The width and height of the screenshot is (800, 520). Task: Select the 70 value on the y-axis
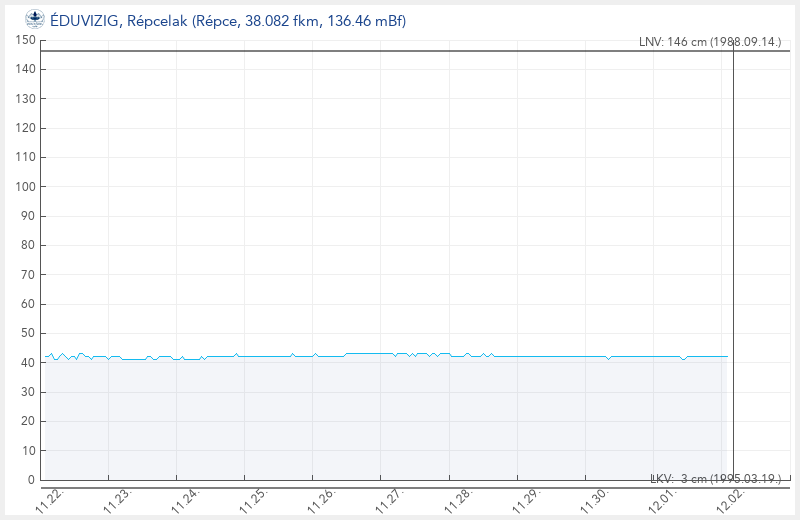(x=29, y=275)
